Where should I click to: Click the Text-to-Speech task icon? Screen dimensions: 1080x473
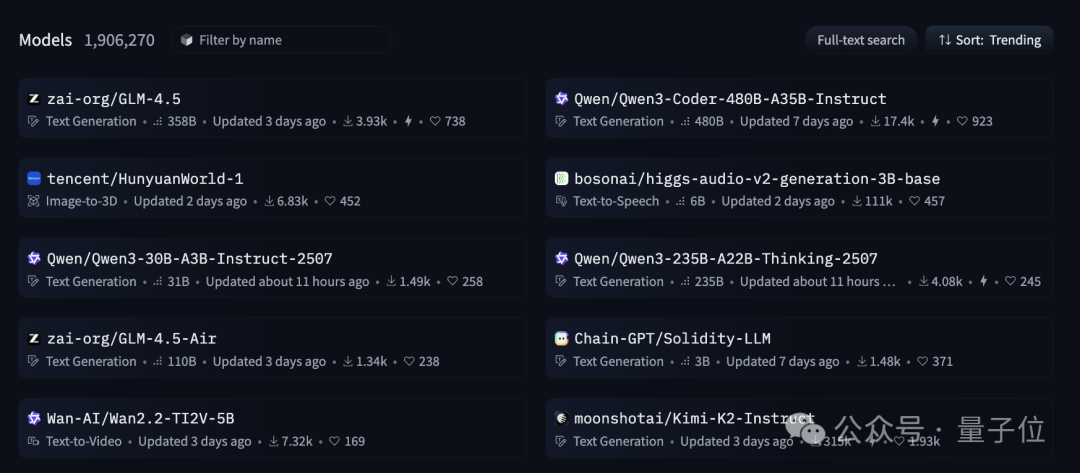click(561, 201)
